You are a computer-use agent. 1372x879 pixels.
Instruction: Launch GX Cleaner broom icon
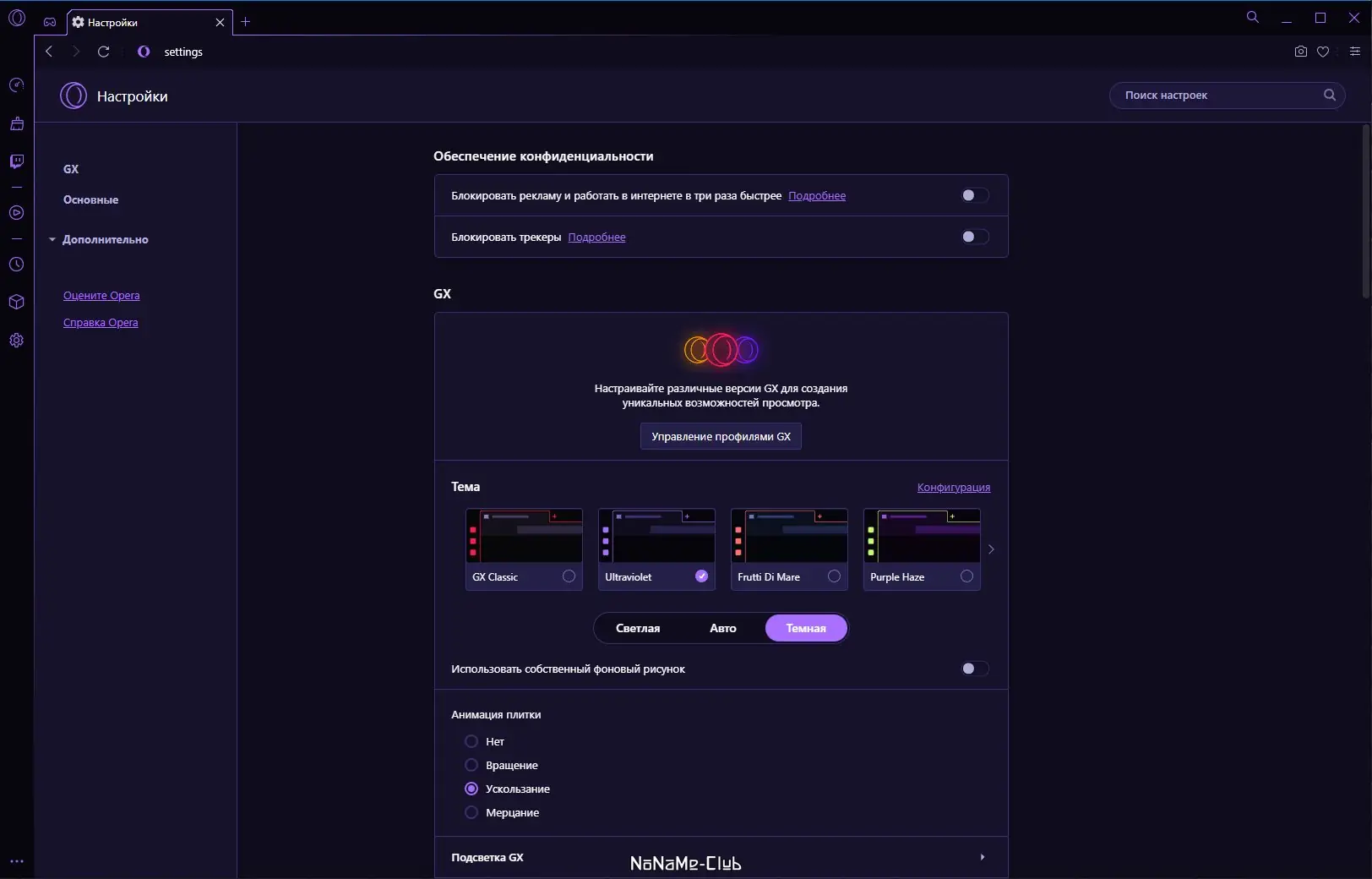16,123
